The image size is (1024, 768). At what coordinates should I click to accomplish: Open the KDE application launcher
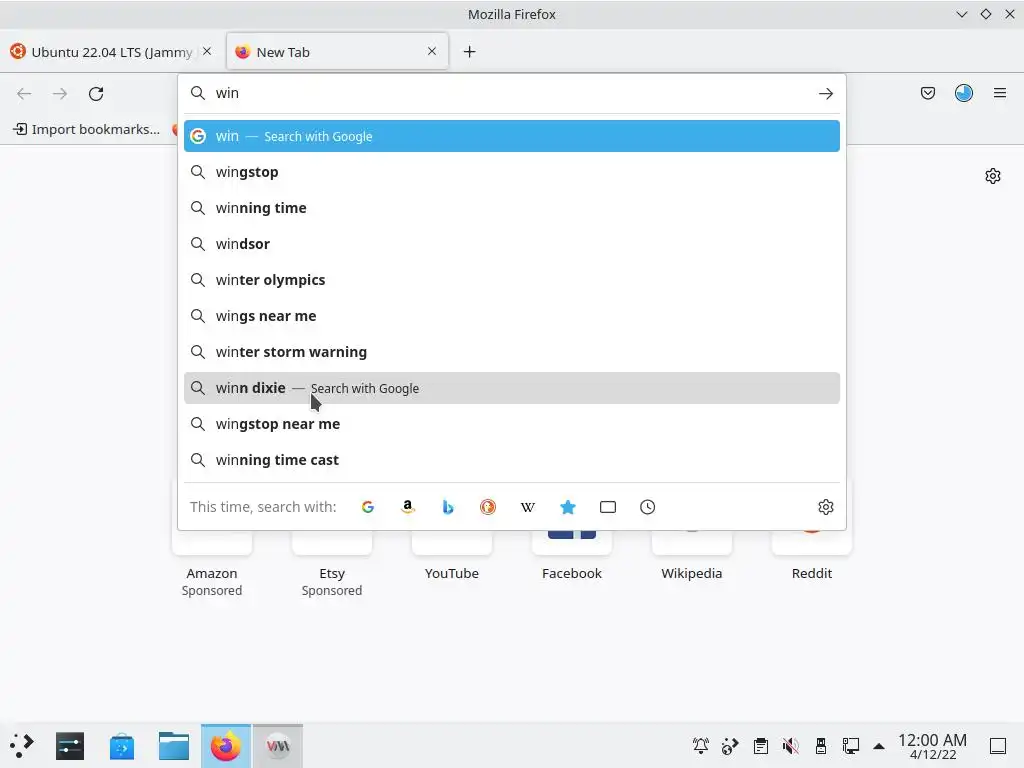(x=22, y=746)
